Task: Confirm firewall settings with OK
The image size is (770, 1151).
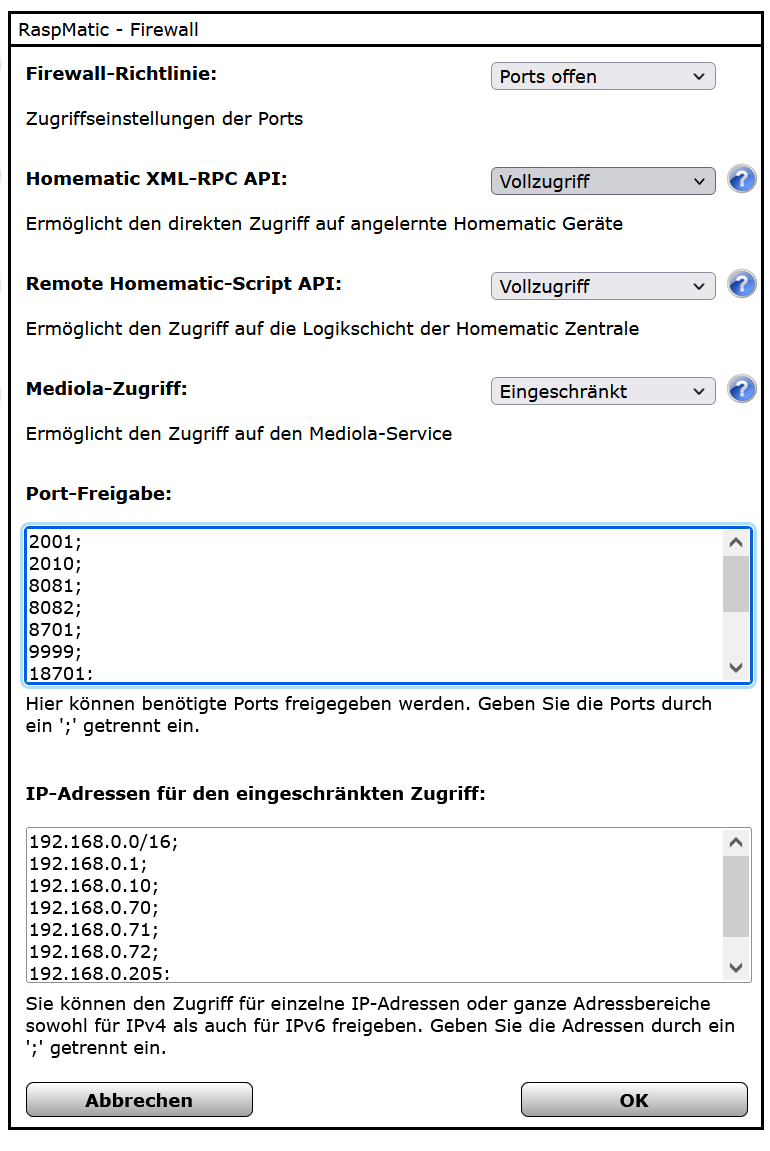Action: pyautogui.click(x=634, y=1100)
